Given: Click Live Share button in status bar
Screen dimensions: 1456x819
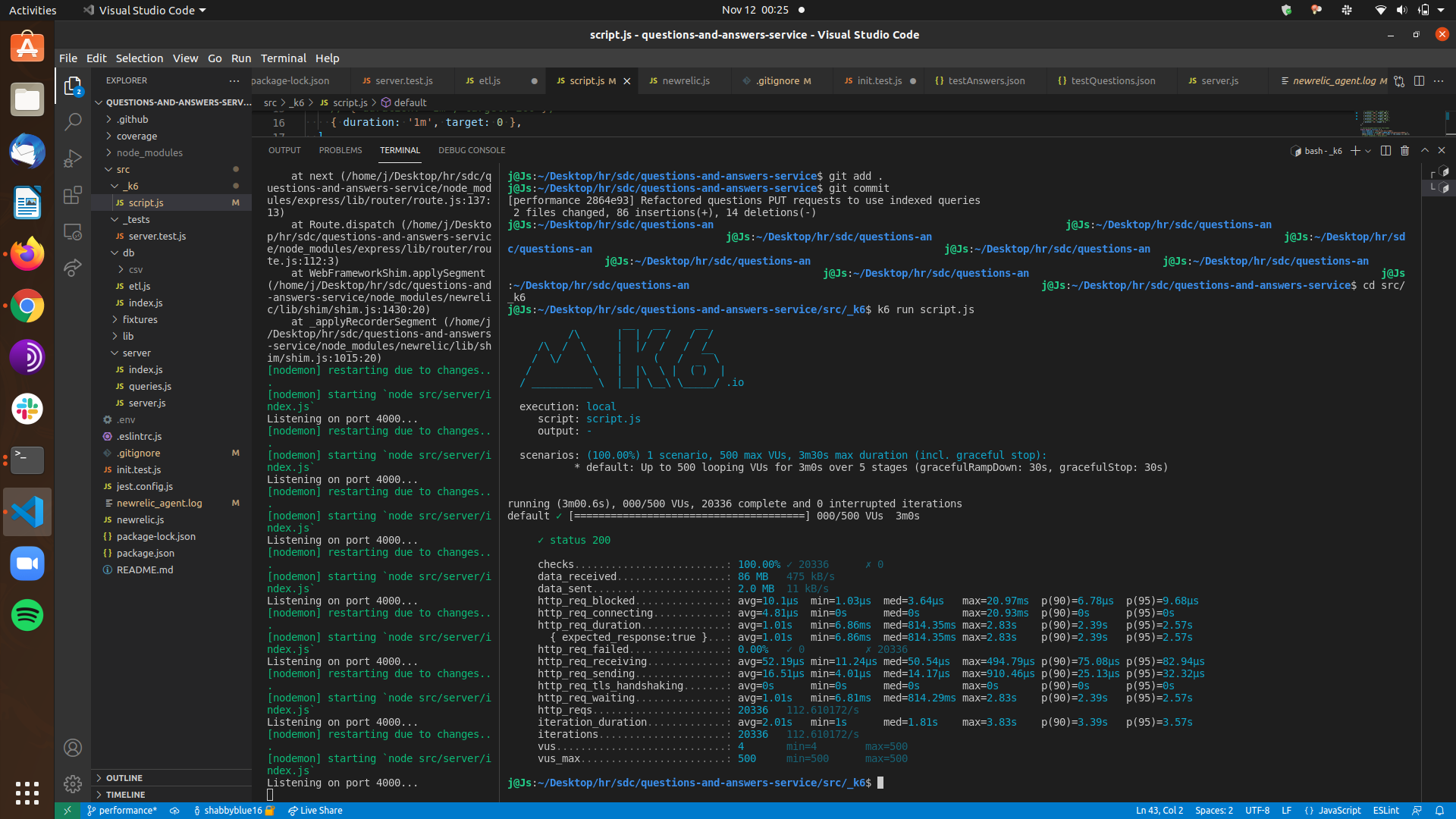Looking at the screenshot, I should [x=315, y=811].
